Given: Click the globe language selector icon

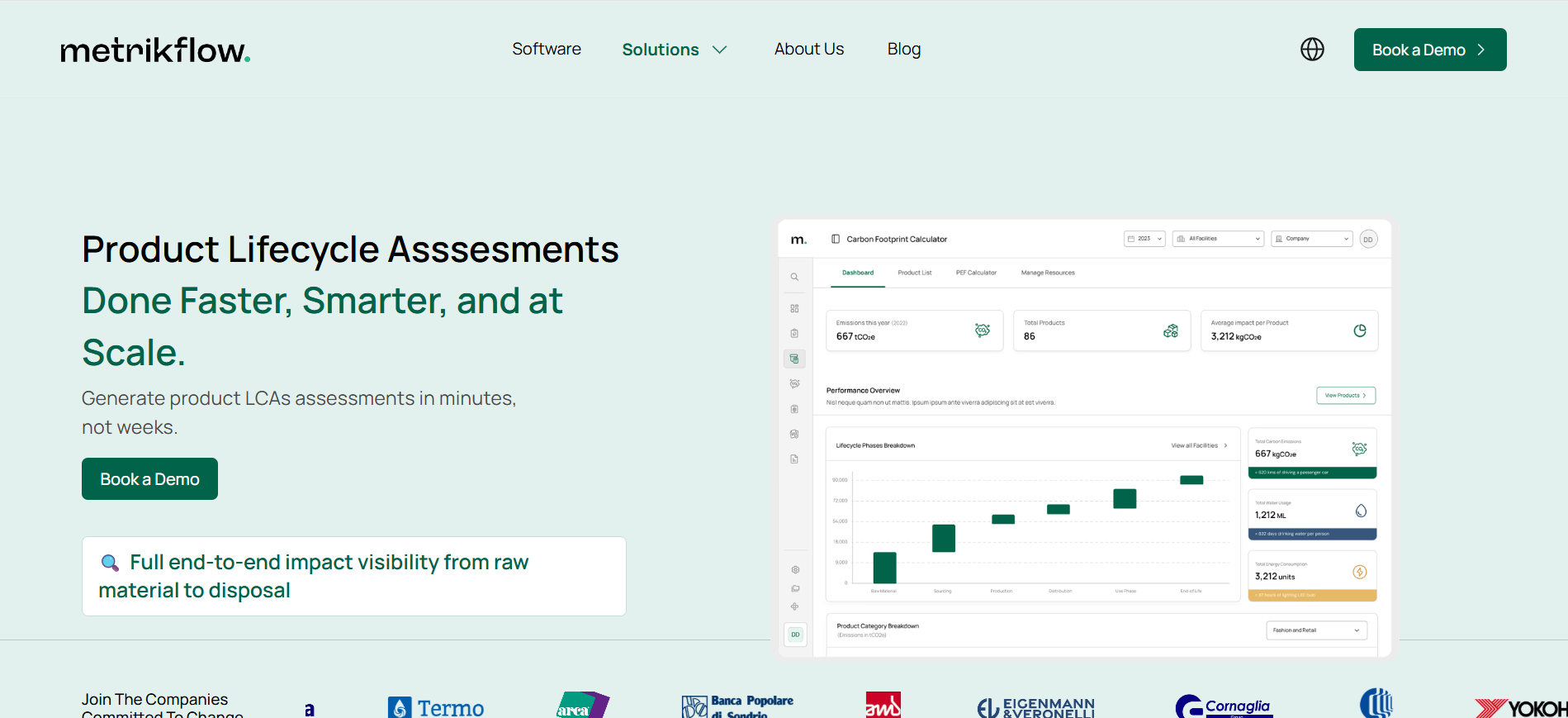Looking at the screenshot, I should click(1312, 50).
